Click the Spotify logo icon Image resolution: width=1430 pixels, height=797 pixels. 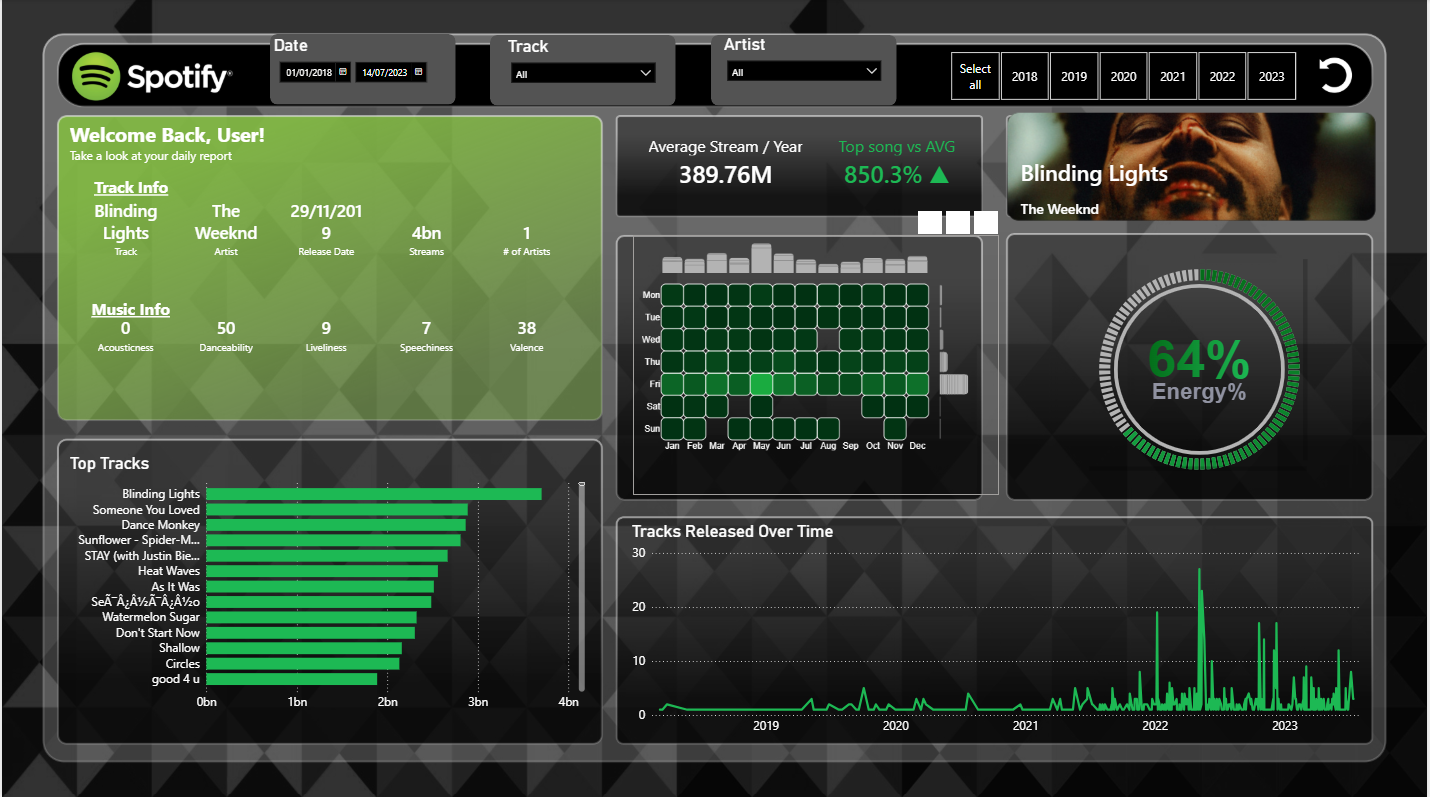pos(96,76)
